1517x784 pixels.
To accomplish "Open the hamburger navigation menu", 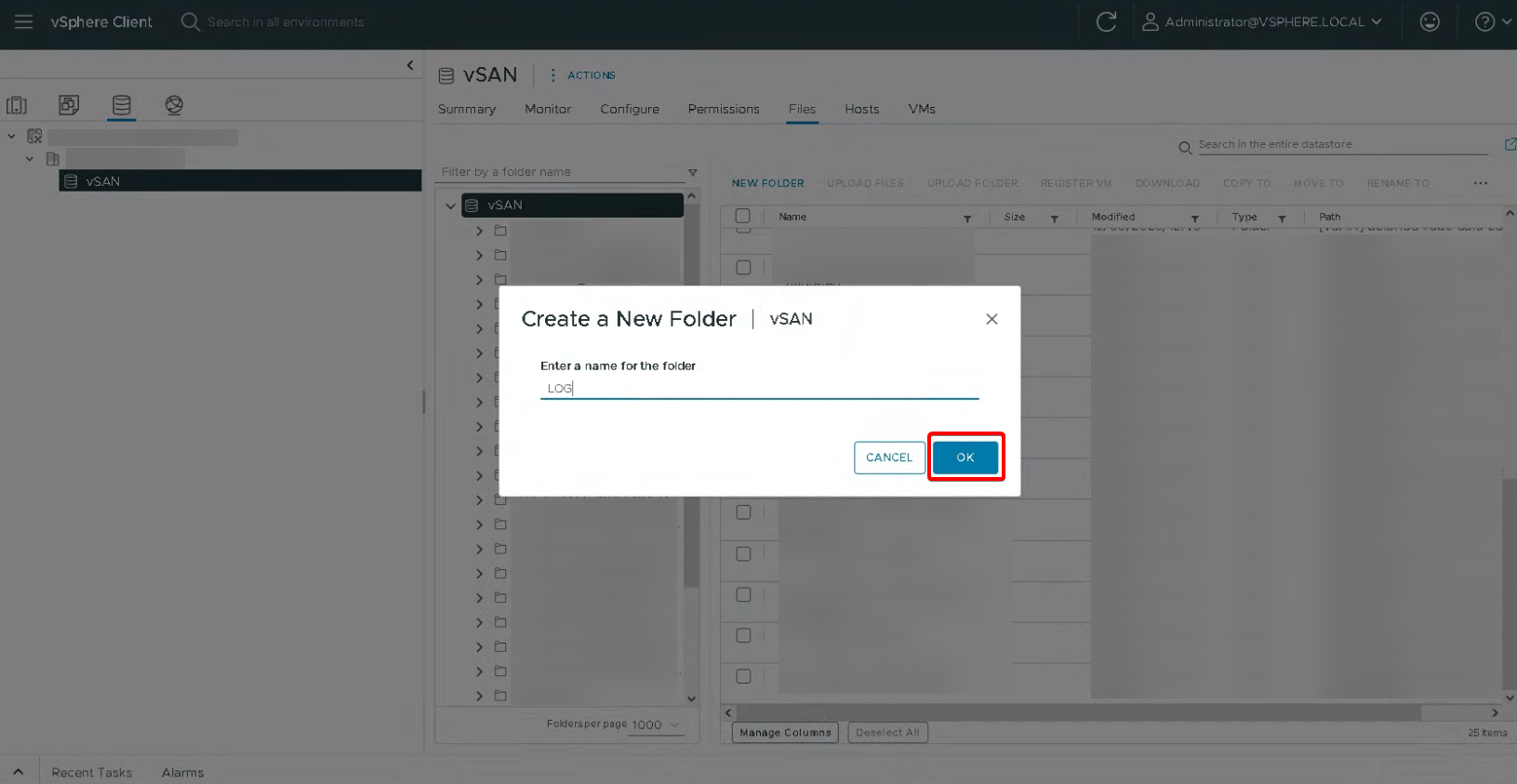I will click(23, 21).
